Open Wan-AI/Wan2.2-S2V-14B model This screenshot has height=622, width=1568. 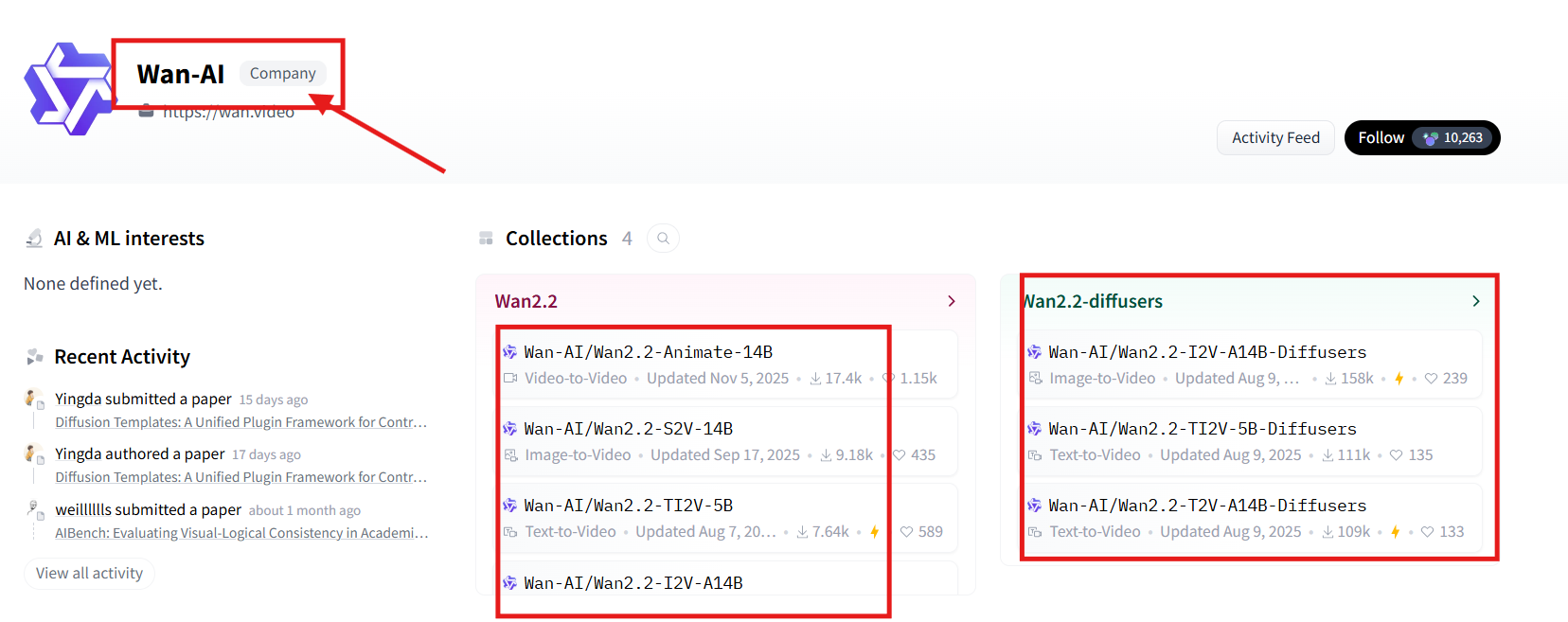[x=629, y=429]
